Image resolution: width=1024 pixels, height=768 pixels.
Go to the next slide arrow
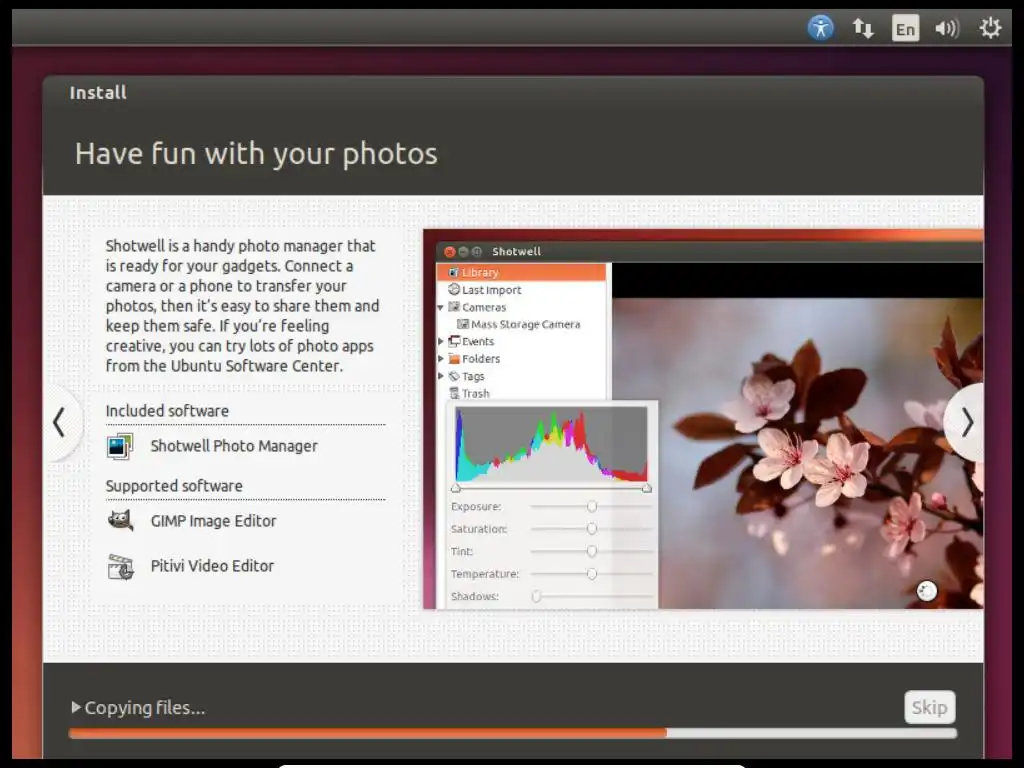[967, 423]
